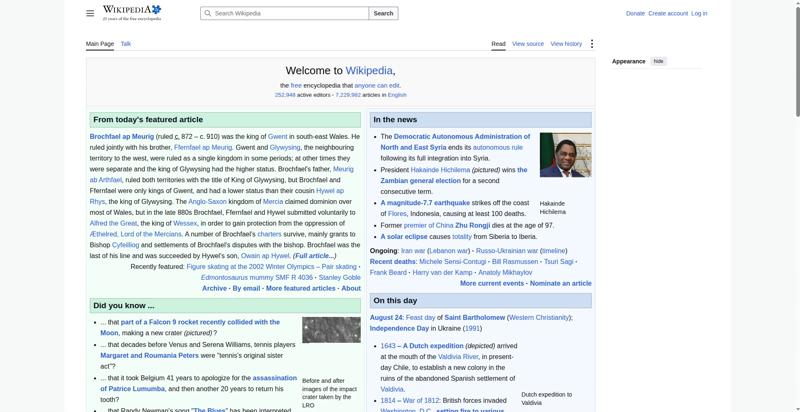Open the Hywel ap Rhys link
This screenshot has width=800, height=412.
tap(330, 191)
